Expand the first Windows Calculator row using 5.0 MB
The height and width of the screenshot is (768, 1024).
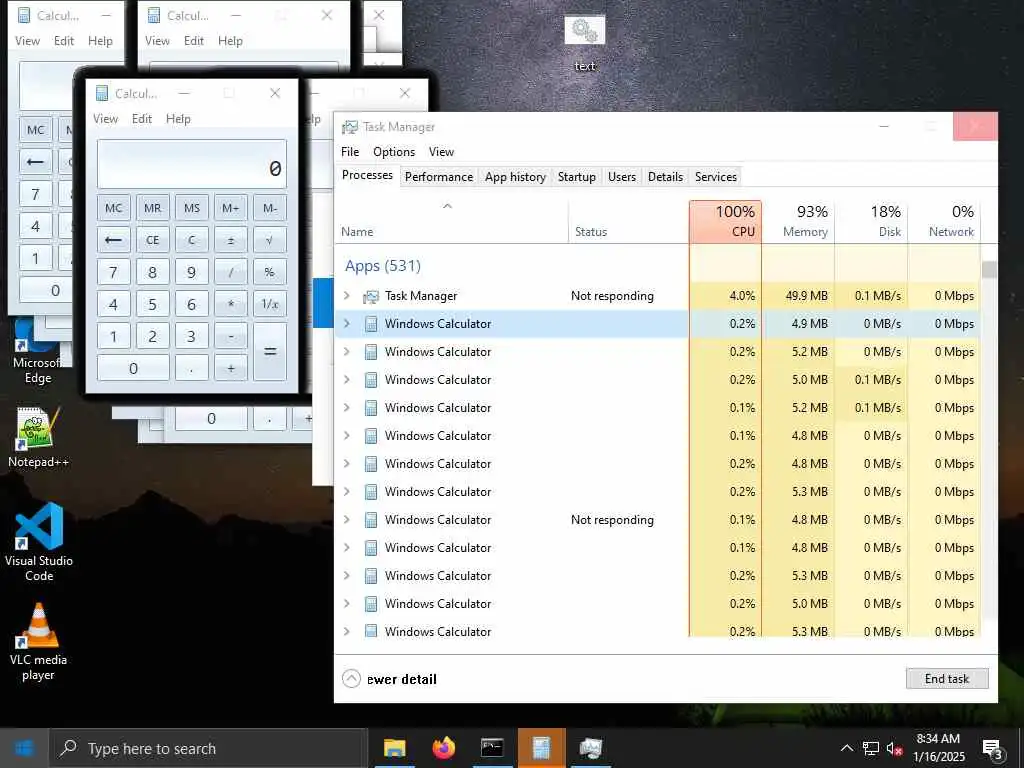click(347, 379)
